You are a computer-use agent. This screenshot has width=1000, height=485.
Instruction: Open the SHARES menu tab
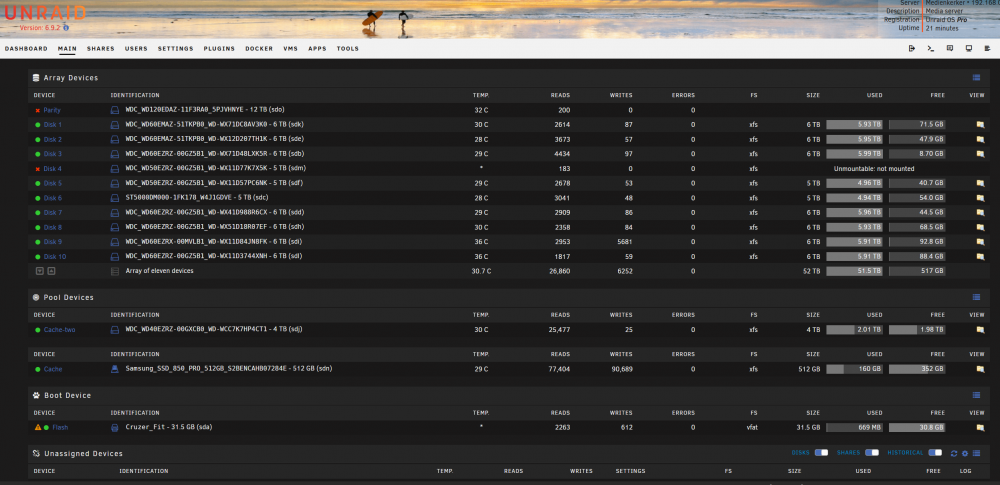(x=101, y=48)
